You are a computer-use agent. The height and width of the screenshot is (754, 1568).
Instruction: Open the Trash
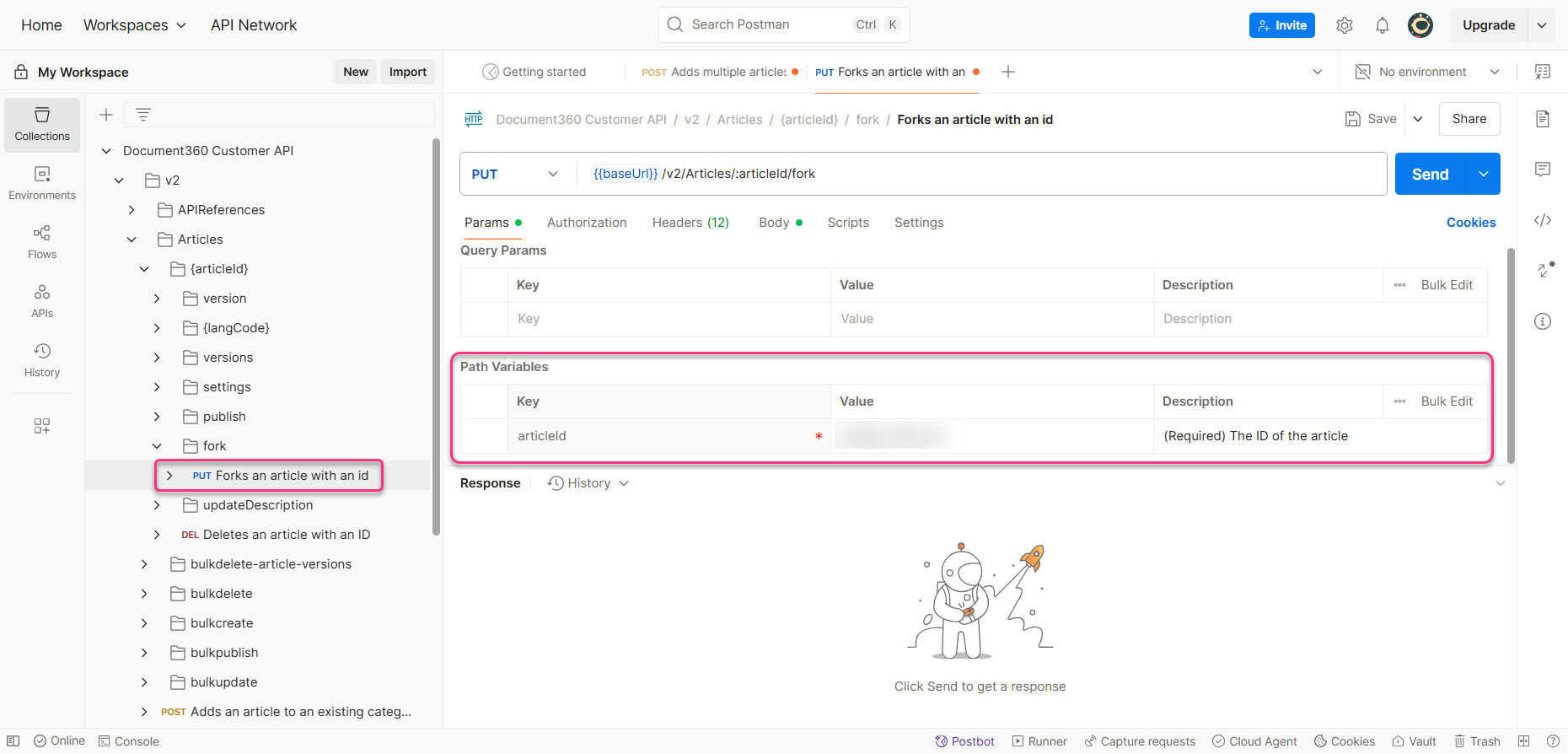1477,741
